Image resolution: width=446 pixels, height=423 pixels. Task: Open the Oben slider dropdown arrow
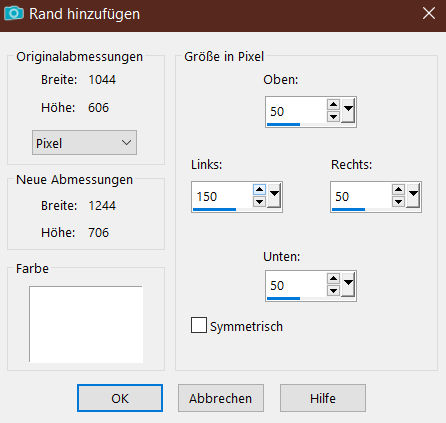[x=348, y=111]
